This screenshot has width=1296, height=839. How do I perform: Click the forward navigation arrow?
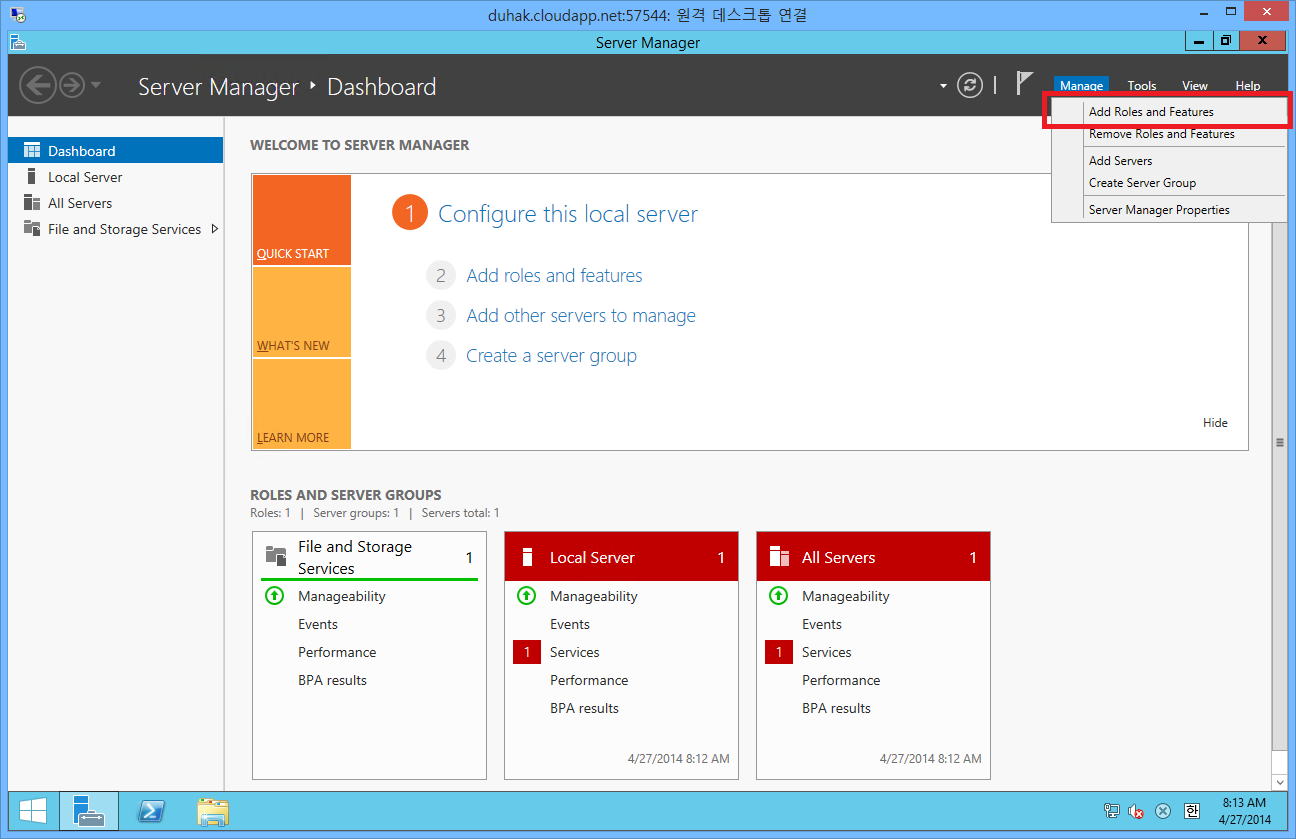pos(72,86)
